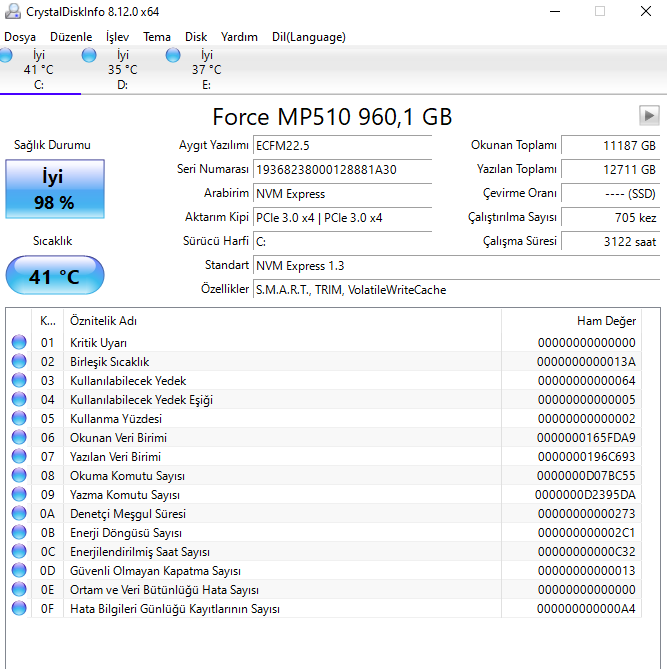667x669 pixels.
Task: Select the Enerji Döngüsü Sayısı attribute name
Action: [x=126, y=533]
